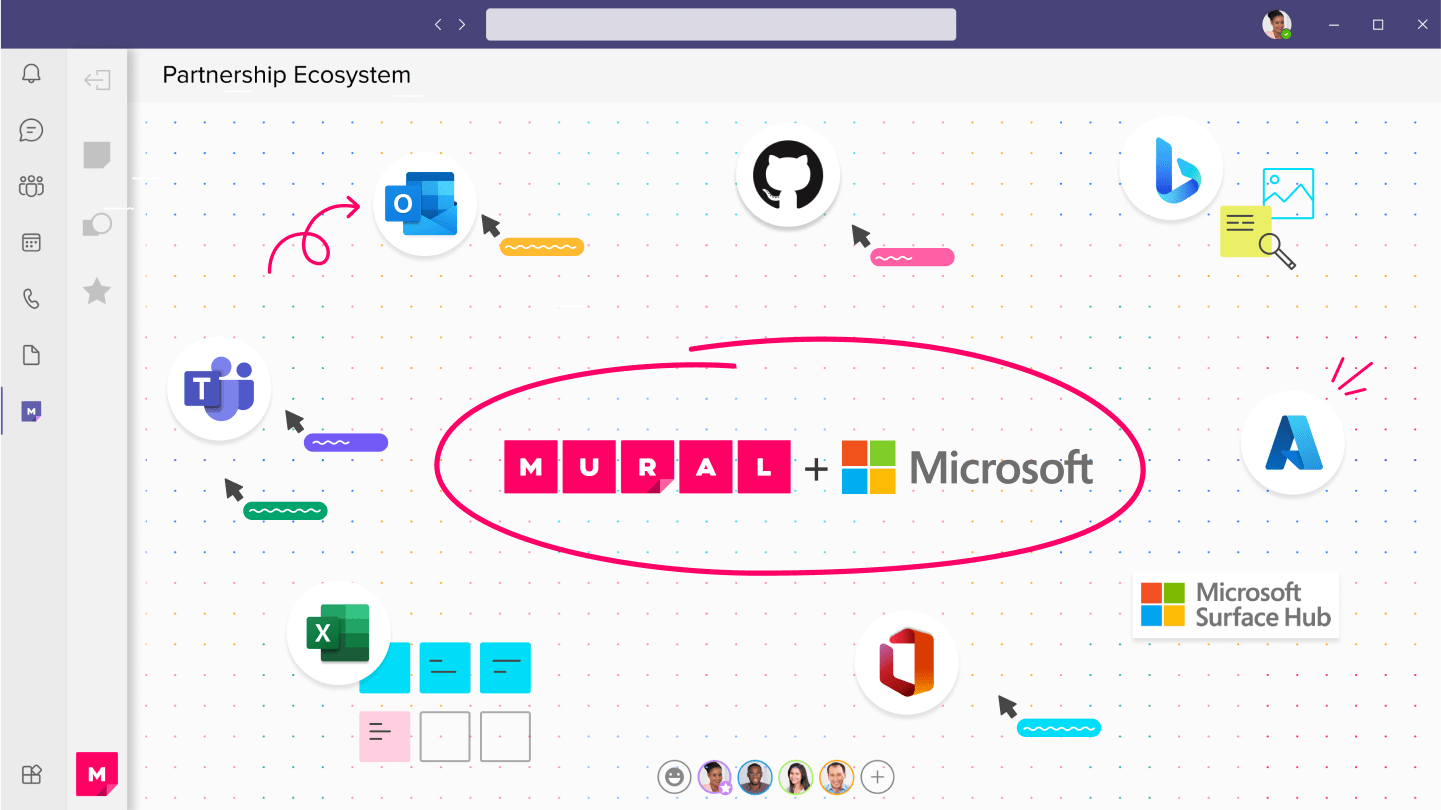
Task: Expand more participants with the plus circle
Action: [x=877, y=777]
